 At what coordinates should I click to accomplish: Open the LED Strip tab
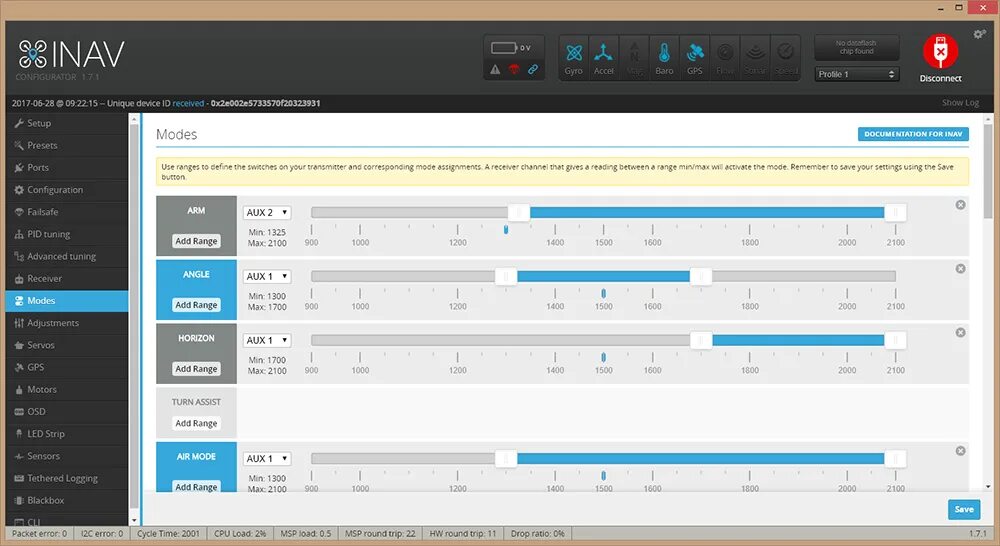click(x=67, y=434)
